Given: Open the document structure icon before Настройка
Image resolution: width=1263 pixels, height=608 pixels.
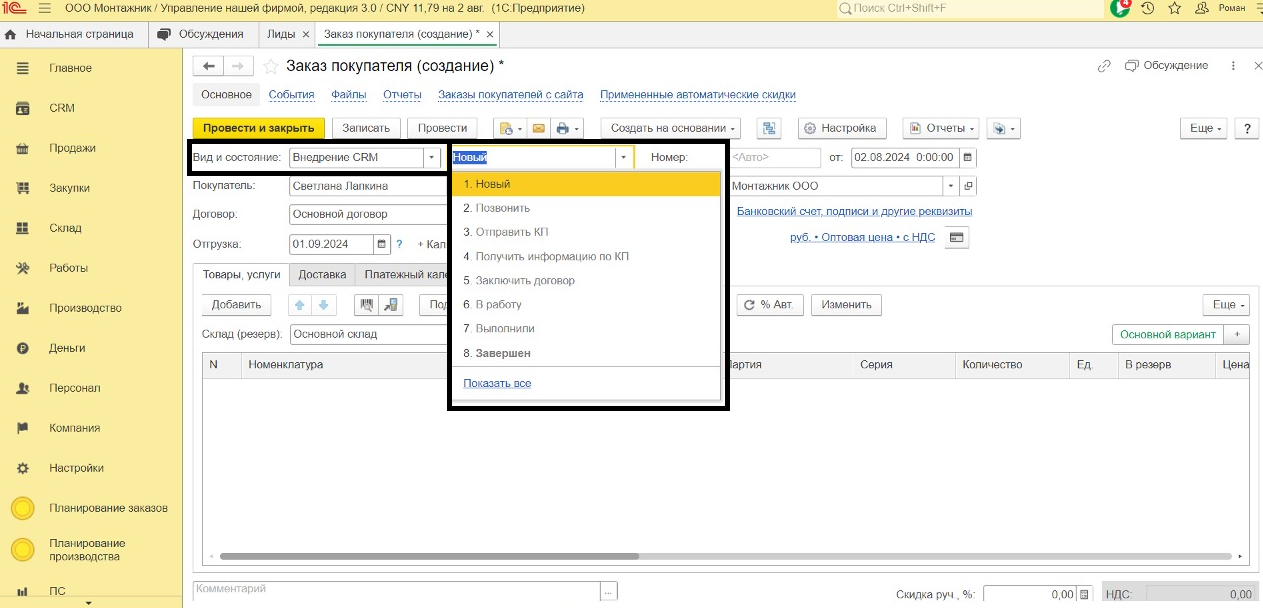Looking at the screenshot, I should pos(769,128).
